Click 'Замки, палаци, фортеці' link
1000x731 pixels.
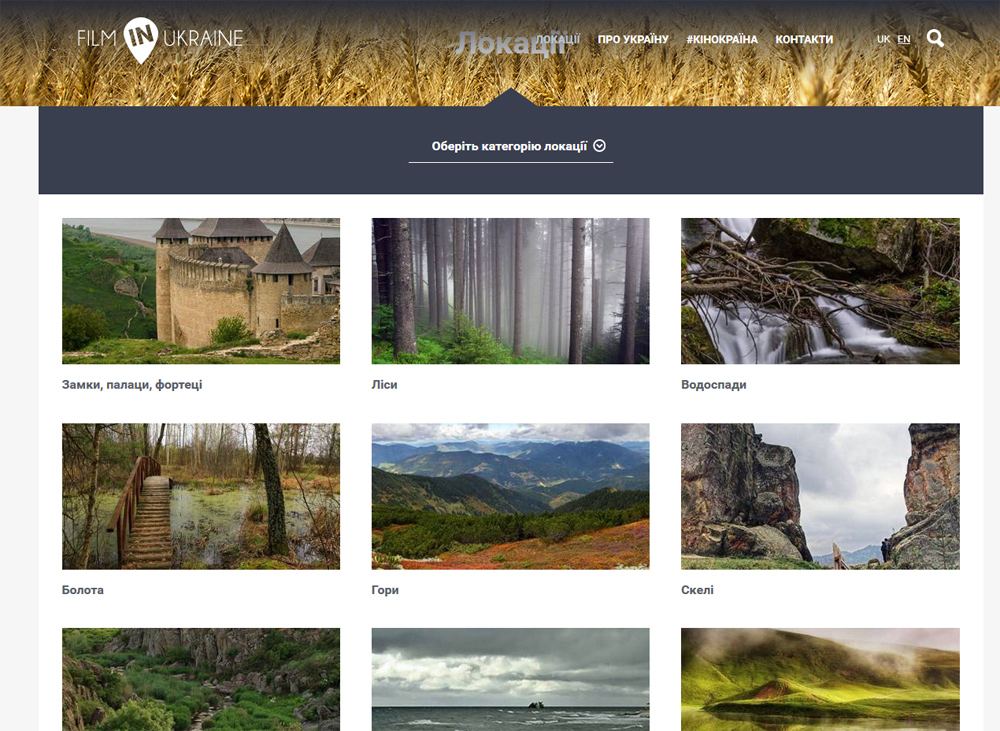[x=132, y=385]
